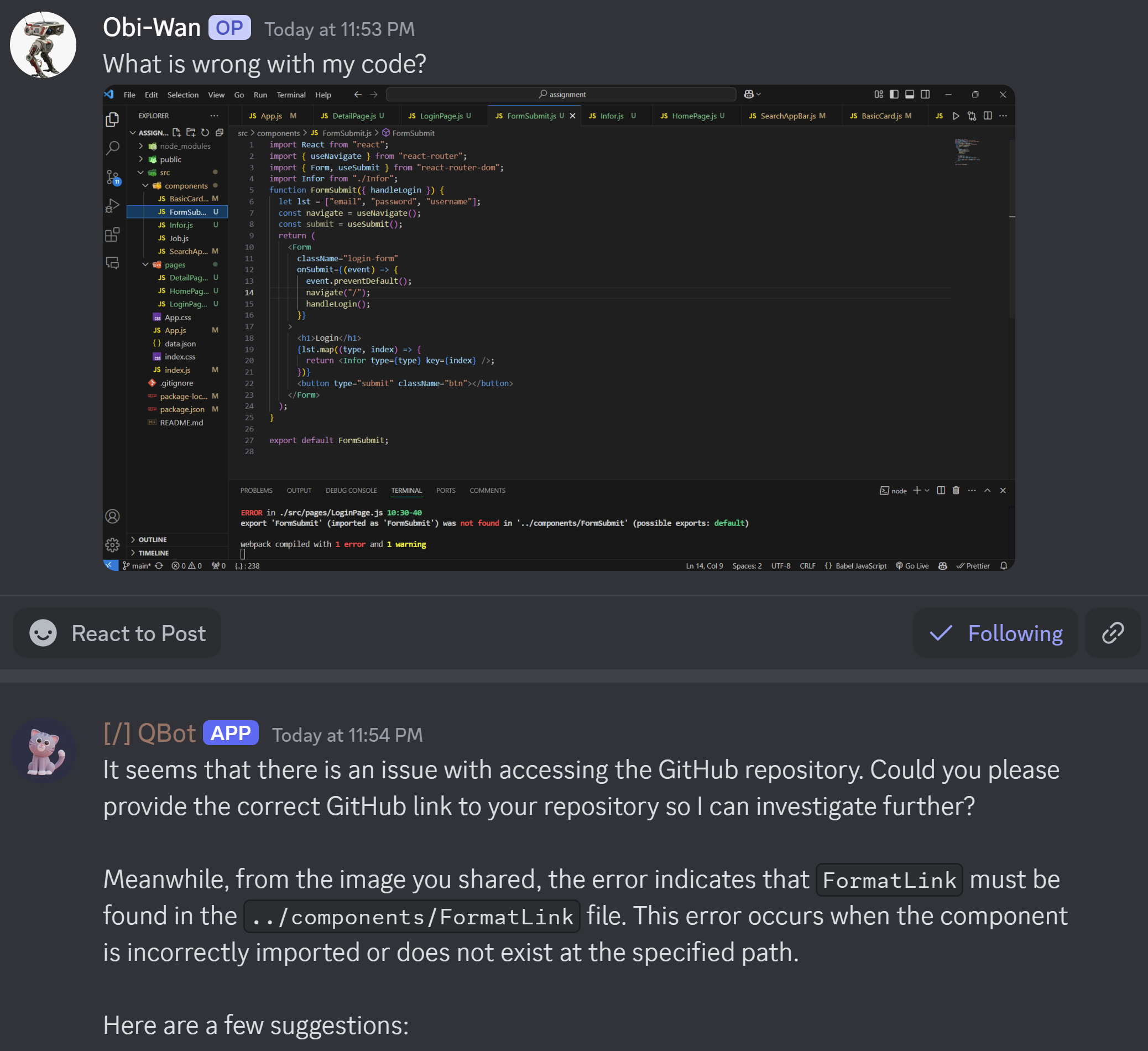Click the React to Post button

point(117,633)
